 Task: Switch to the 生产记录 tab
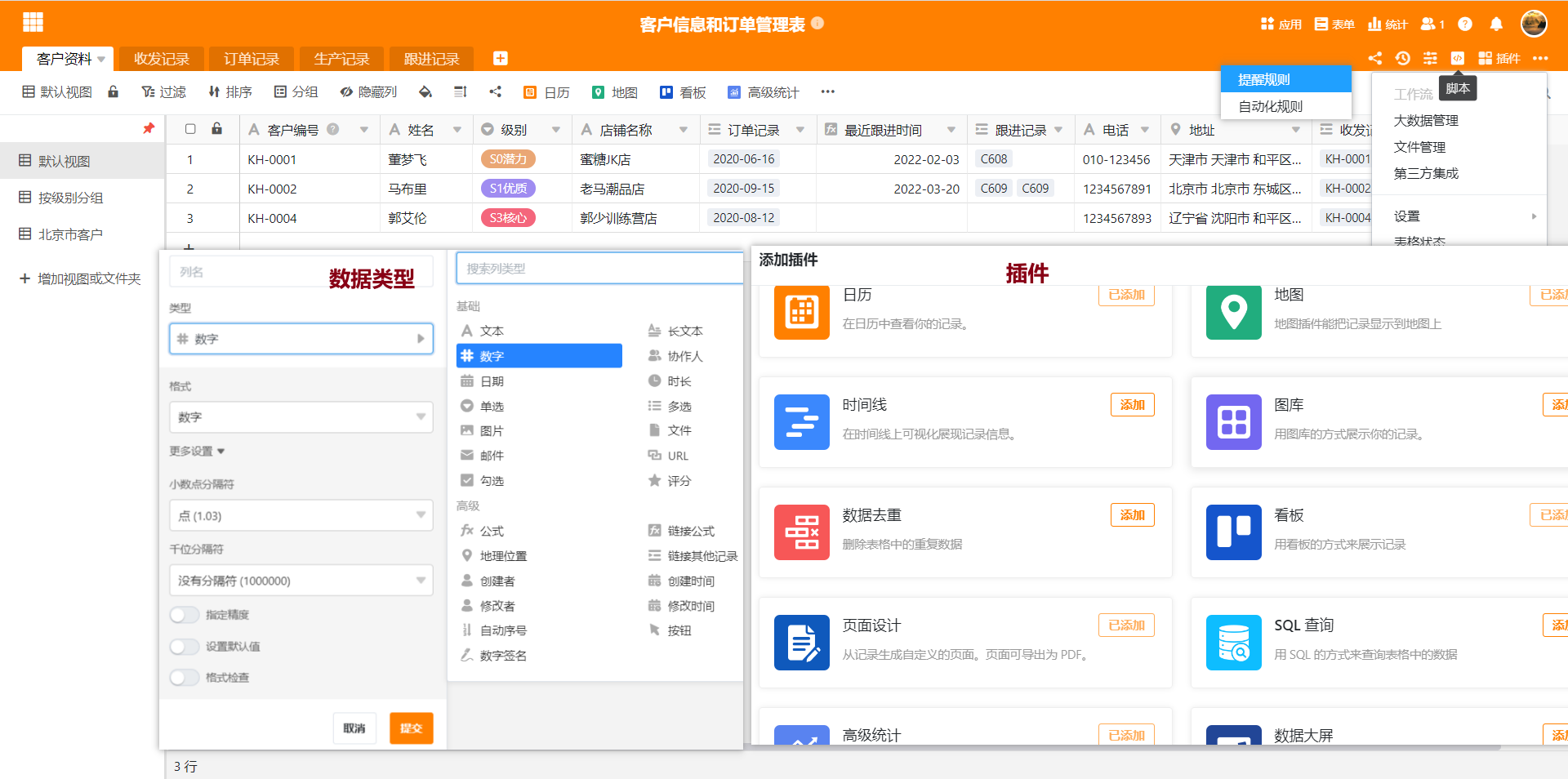(x=341, y=59)
